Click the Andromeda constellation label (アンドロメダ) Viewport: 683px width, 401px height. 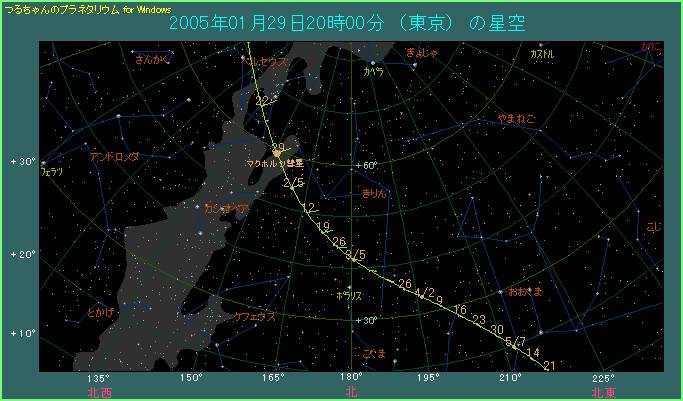coord(114,157)
